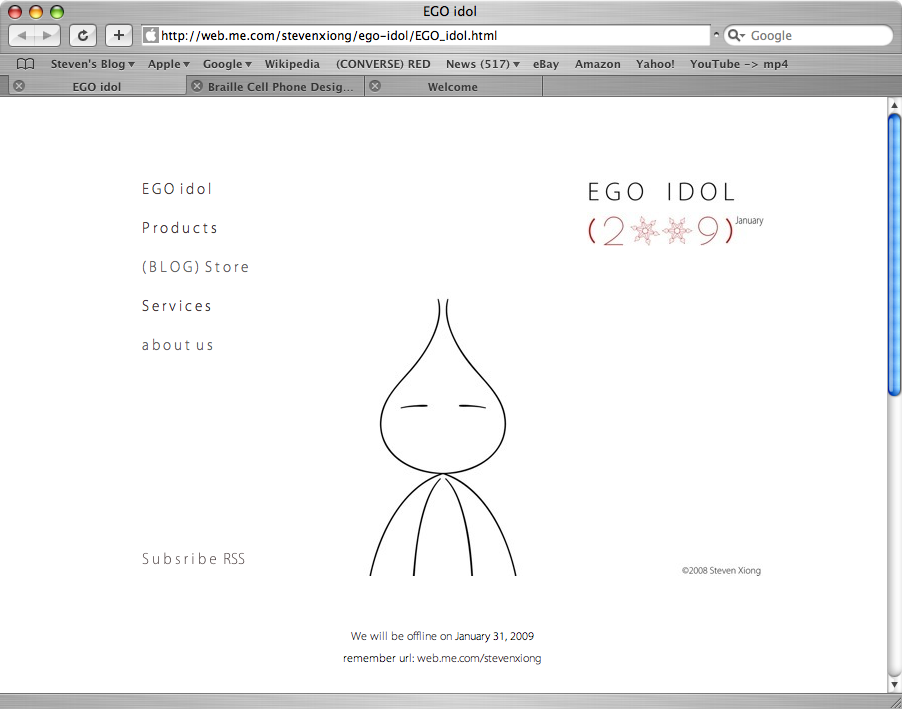This screenshot has width=902, height=709.
Task: Close the EGO idol tab
Action: (19, 86)
